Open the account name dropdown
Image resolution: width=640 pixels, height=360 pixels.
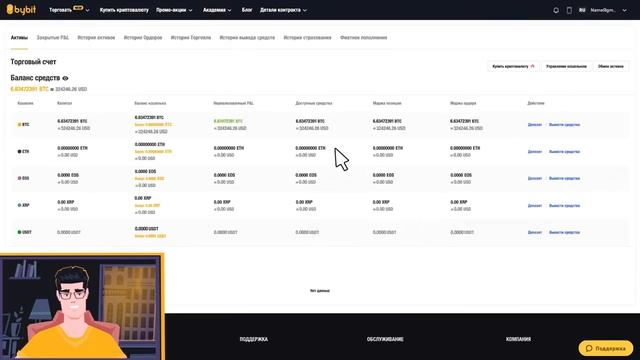tap(608, 10)
